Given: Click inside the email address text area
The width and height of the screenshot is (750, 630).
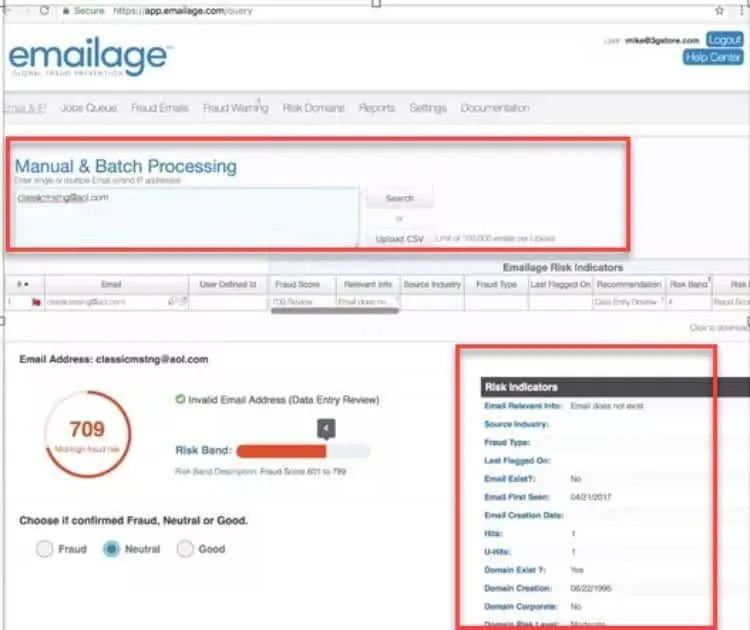Looking at the screenshot, I should coord(187,216).
